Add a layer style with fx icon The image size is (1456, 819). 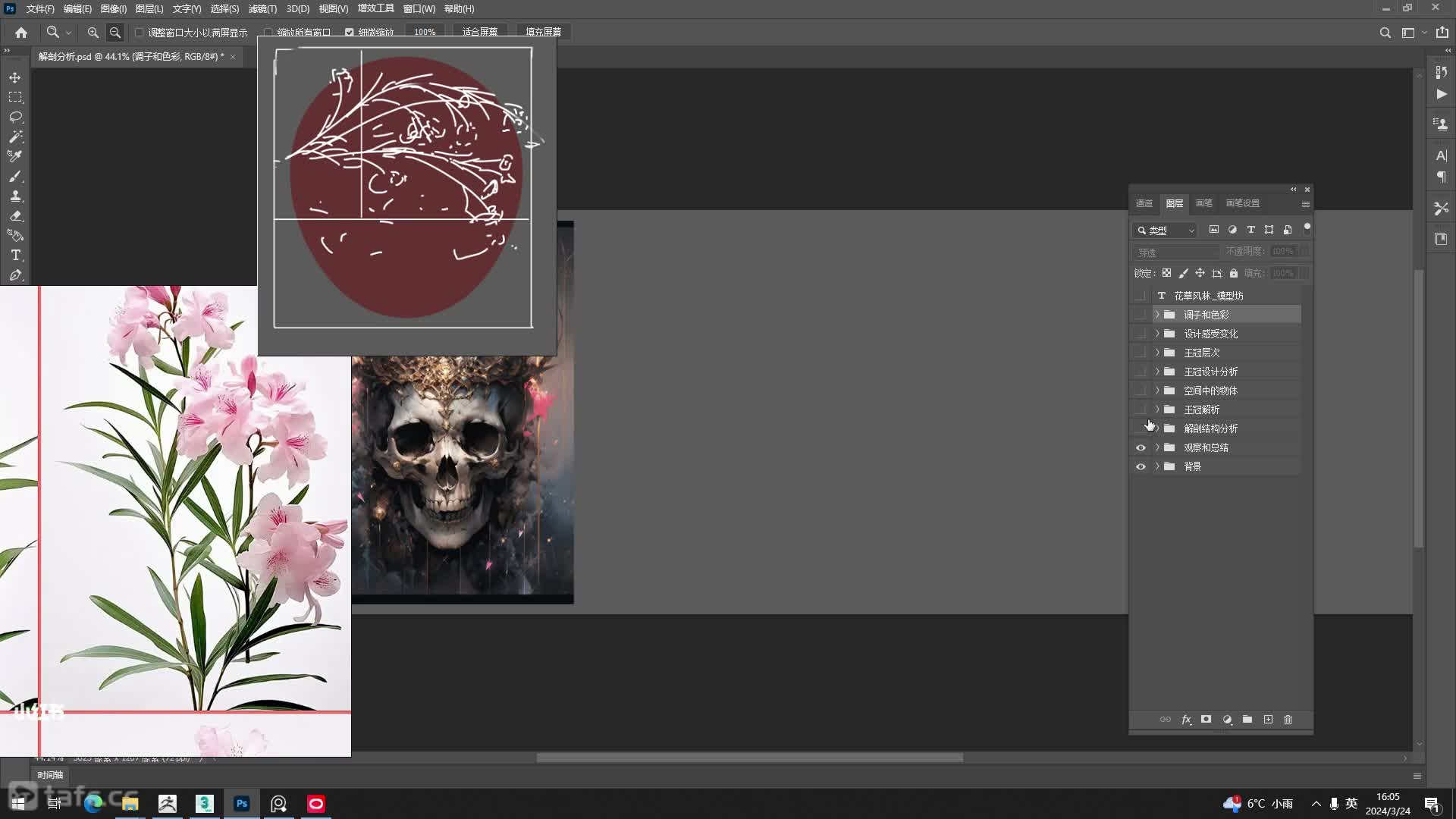[x=1186, y=720]
